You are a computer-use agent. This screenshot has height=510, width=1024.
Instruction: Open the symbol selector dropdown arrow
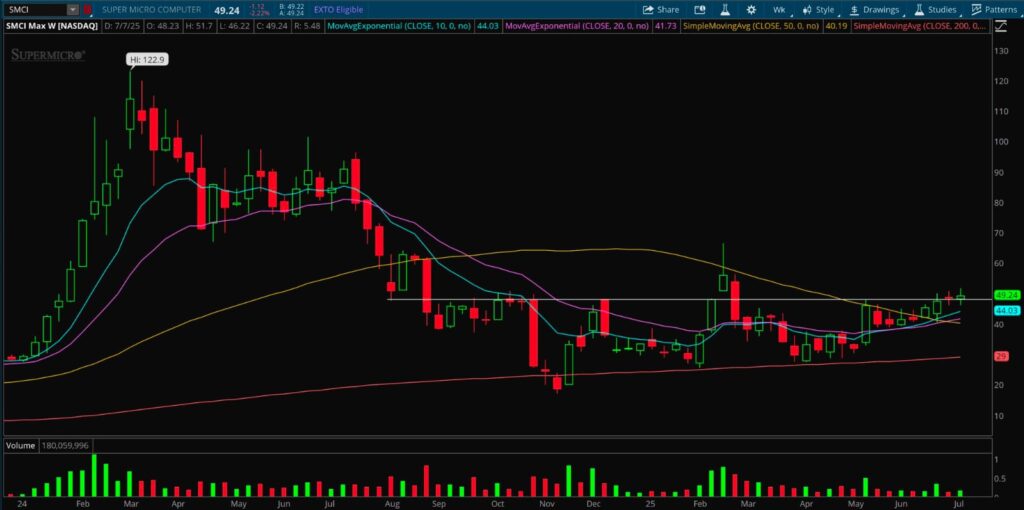(x=72, y=10)
